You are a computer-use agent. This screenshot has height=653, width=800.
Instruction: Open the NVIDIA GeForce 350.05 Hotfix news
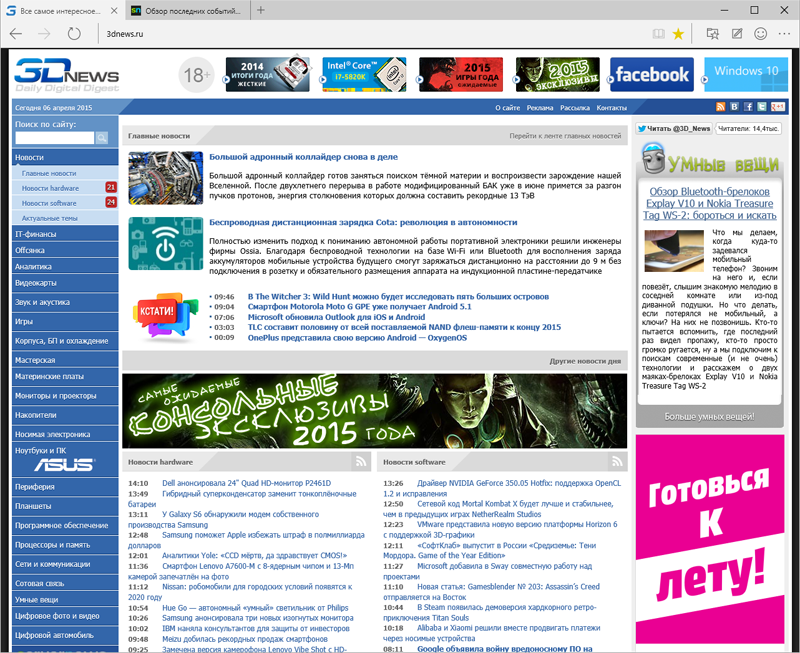point(502,488)
